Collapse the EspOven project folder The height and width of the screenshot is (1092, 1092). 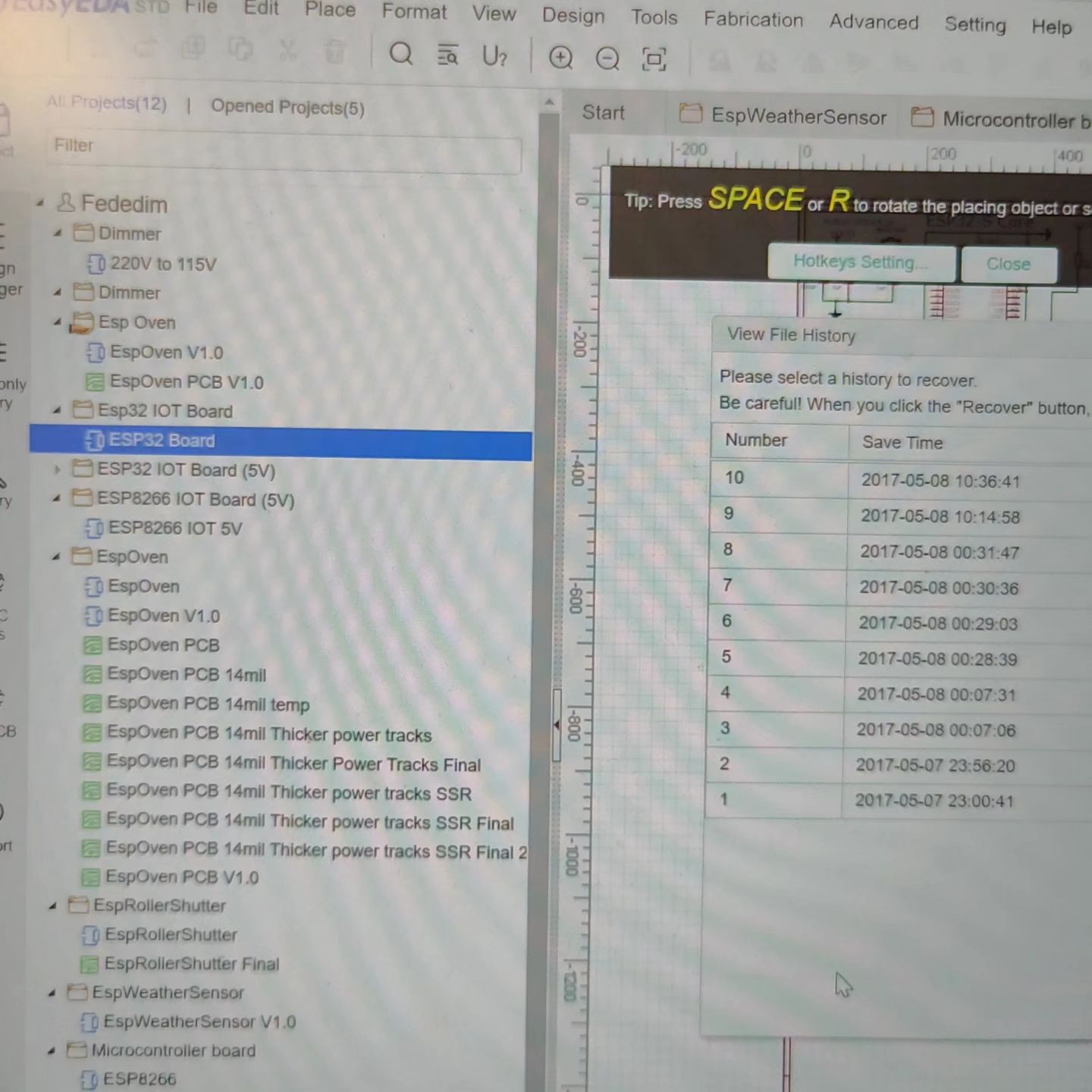[56, 557]
